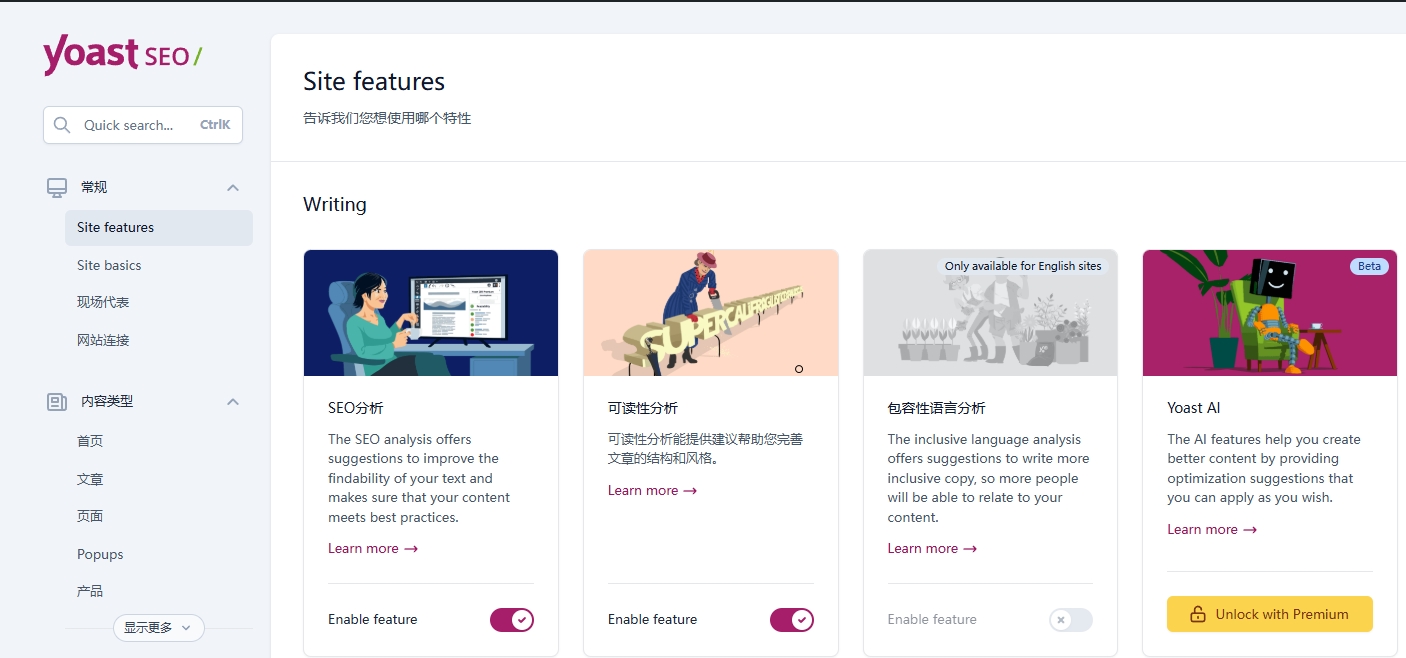Click the lock icon on Unlock with Premium

(1198, 614)
